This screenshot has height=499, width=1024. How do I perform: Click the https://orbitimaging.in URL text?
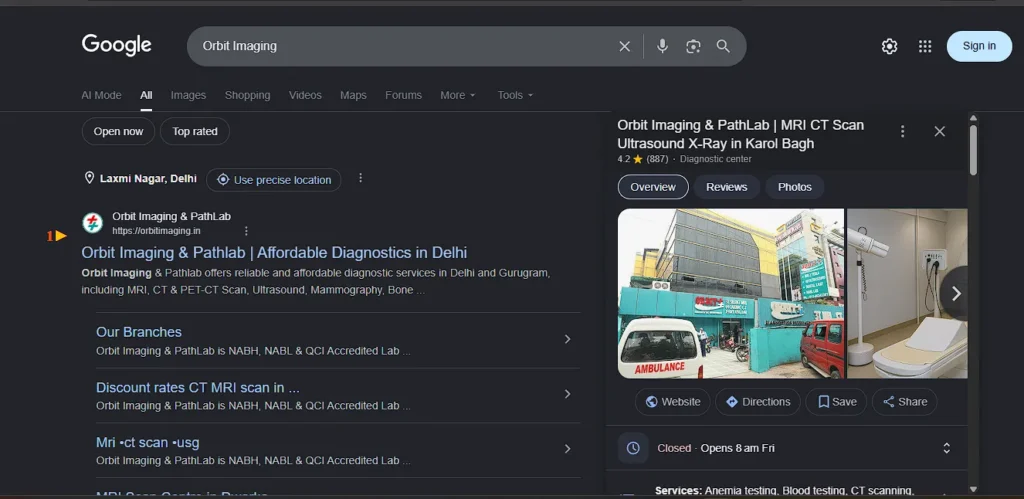[156, 231]
